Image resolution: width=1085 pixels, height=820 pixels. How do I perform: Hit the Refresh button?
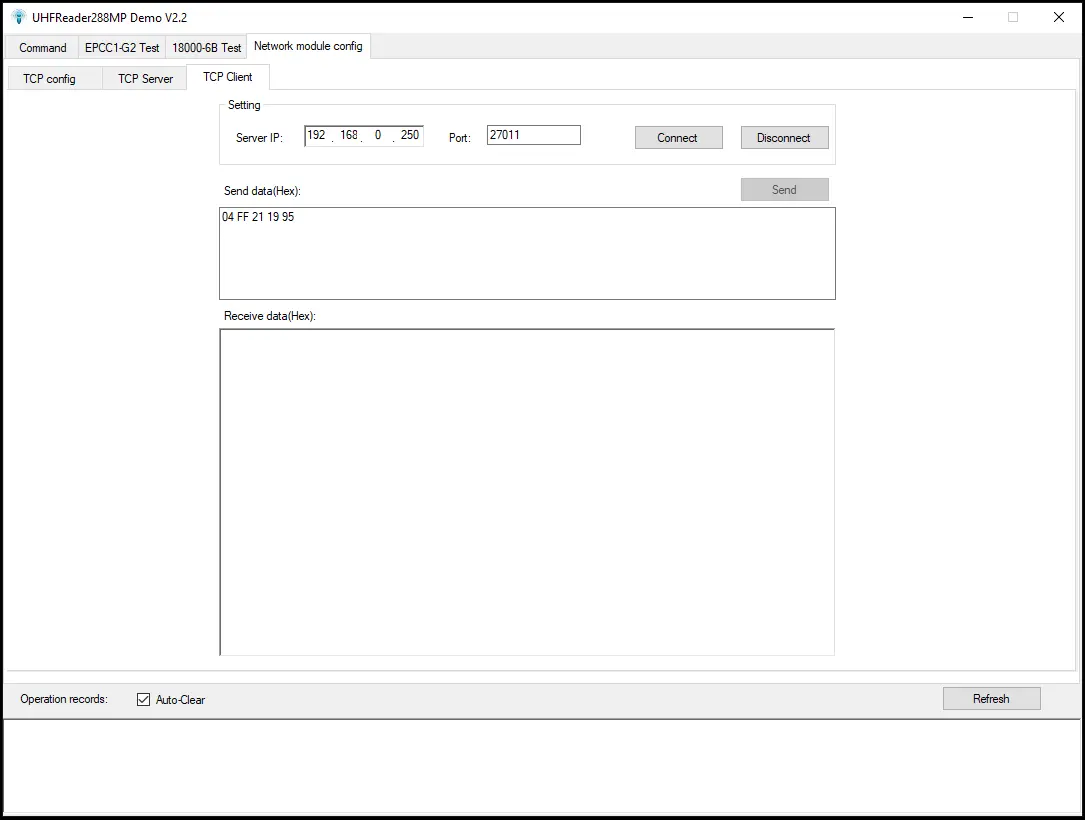click(991, 699)
